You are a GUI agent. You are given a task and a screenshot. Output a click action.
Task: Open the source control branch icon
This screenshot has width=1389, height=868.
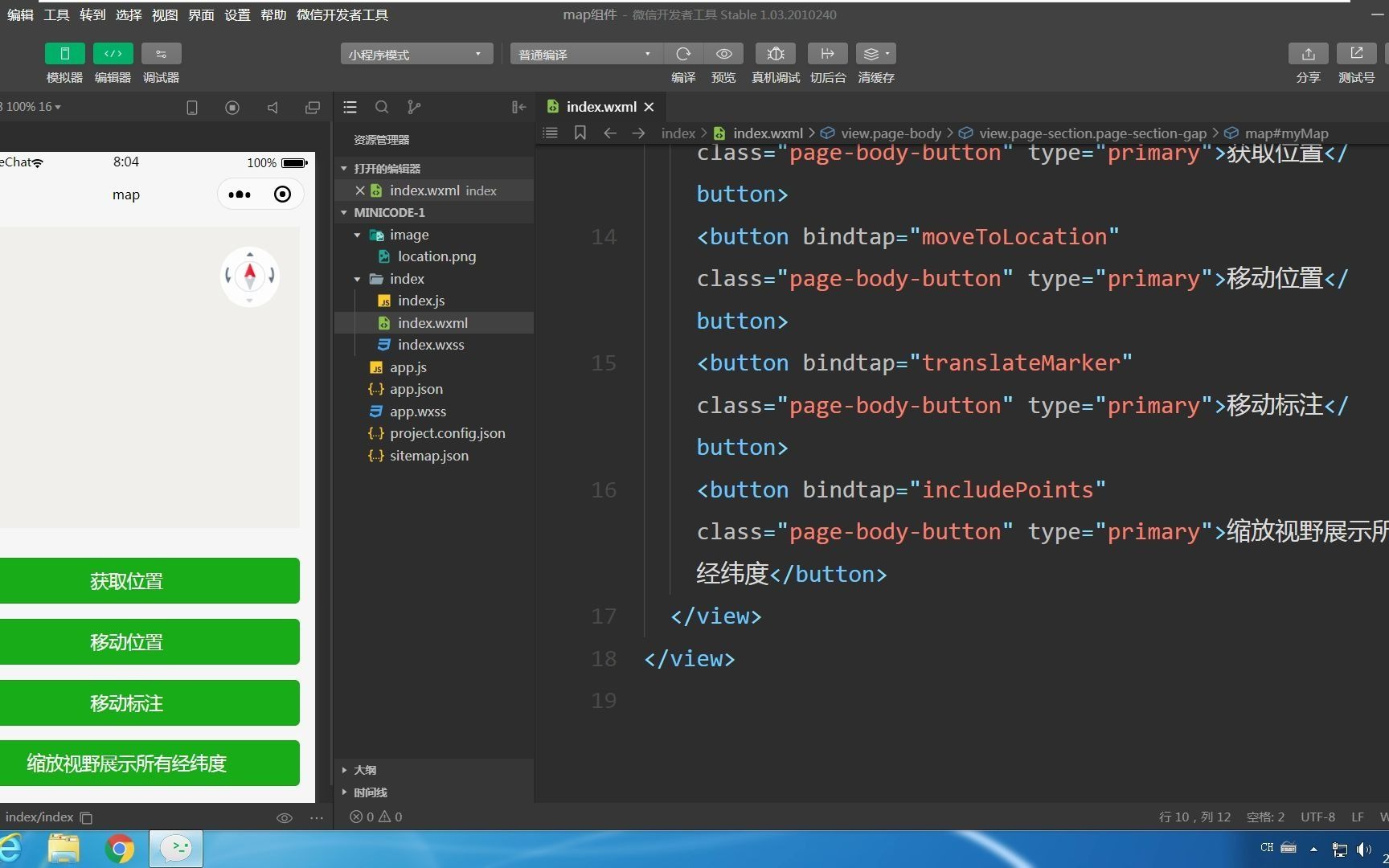414,107
